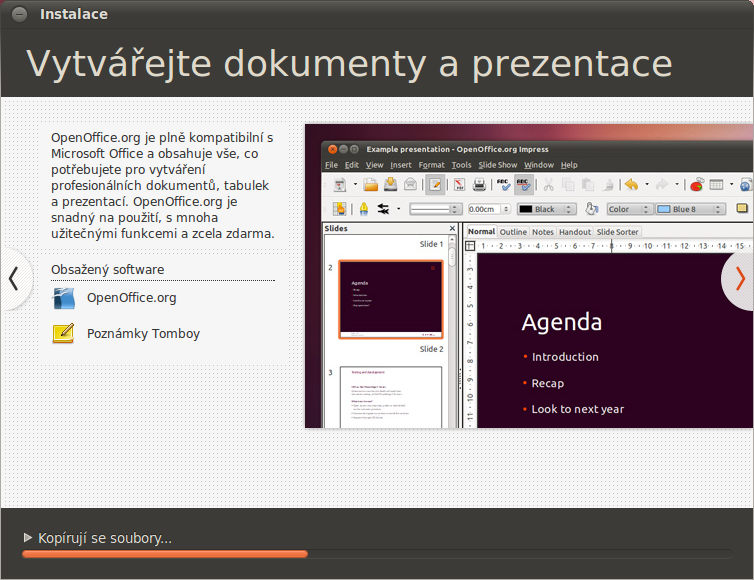This screenshot has height=580, width=754.
Task: Click the Arrow Style icon
Action: point(383,209)
